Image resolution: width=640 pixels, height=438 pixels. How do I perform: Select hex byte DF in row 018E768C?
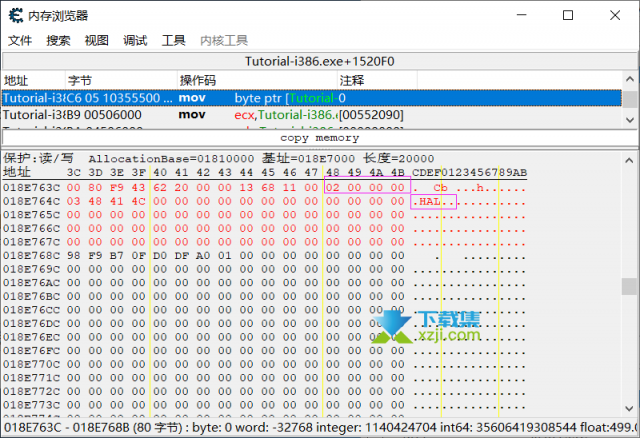tap(182, 256)
